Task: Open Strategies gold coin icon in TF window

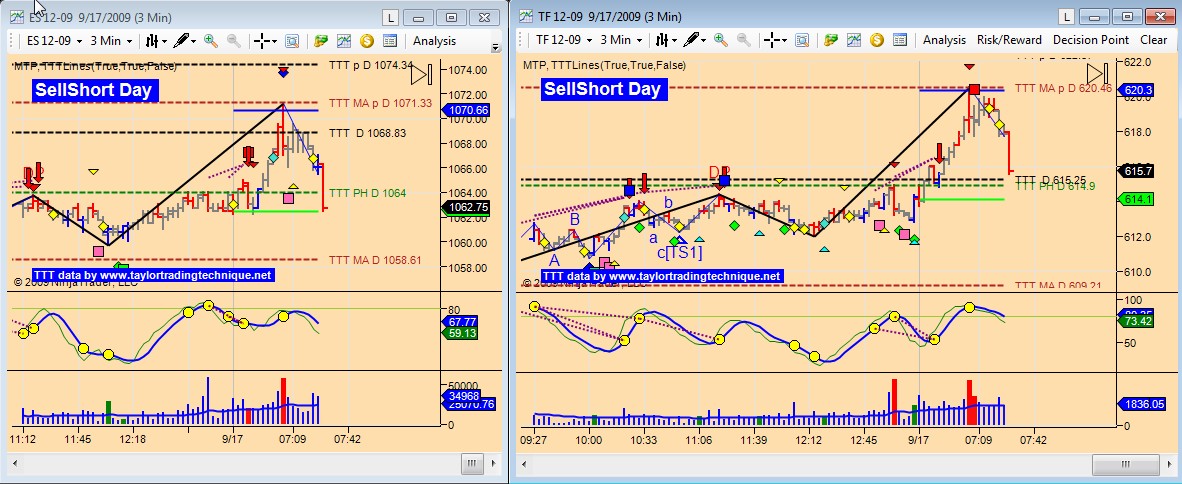Action: [x=877, y=40]
